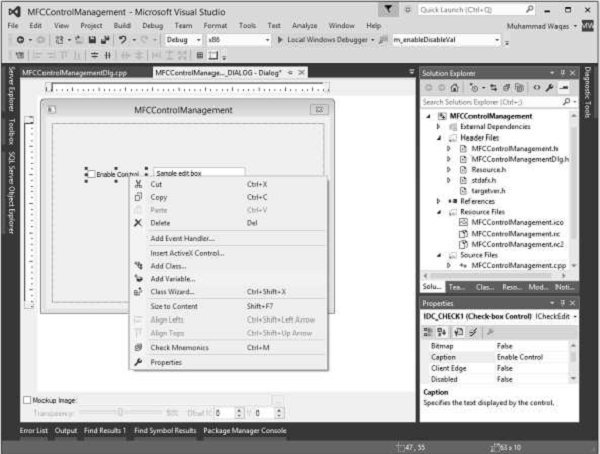This screenshot has width=600, height=454.
Task: Click the Toggle Guides icon in dialog toolbar
Action: (213, 56)
